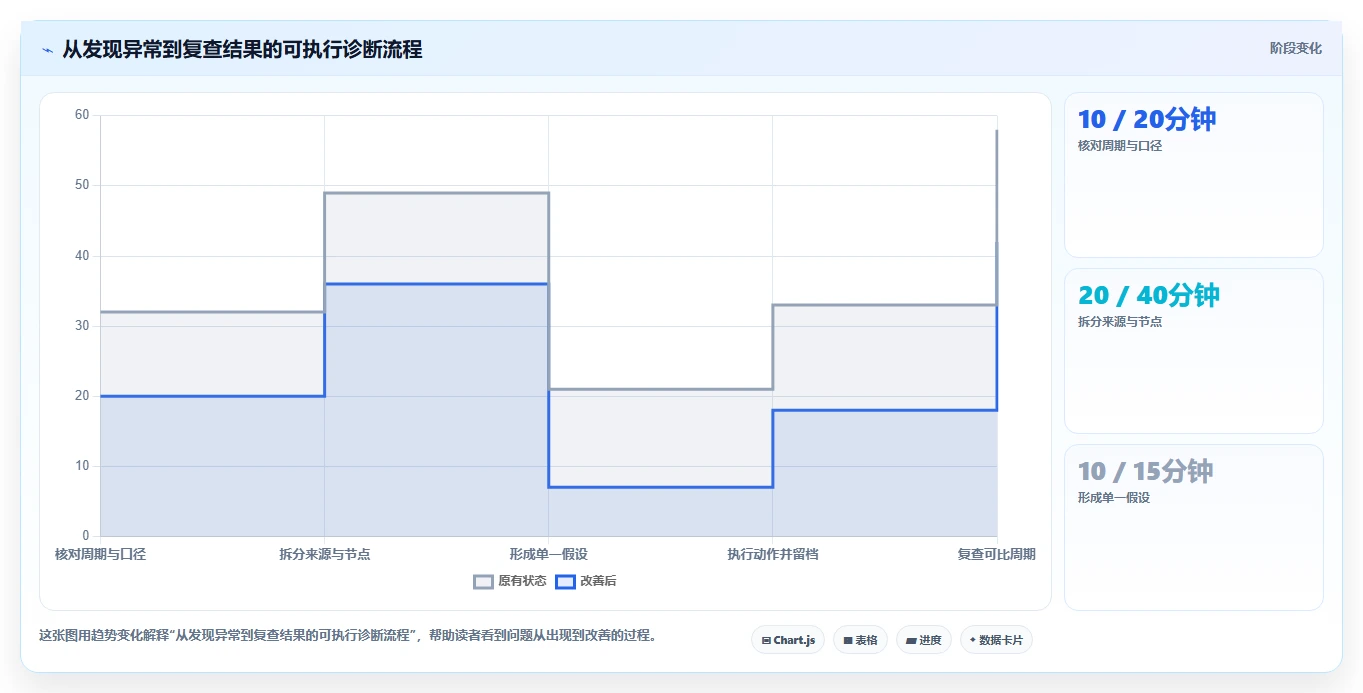Screen dimensions: 1363x693
Task: Click card caption 拆分来源与节点
Action: [x=1120, y=322]
